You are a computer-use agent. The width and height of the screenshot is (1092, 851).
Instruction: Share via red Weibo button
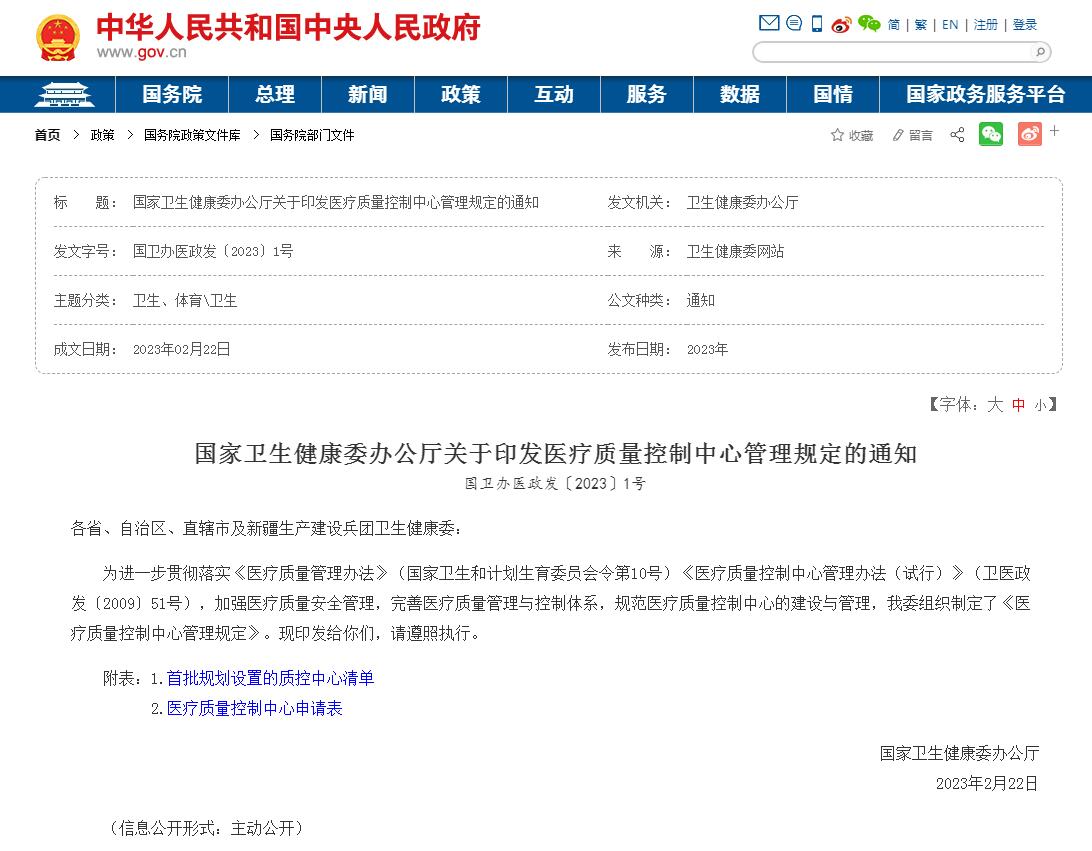[x=1030, y=134]
